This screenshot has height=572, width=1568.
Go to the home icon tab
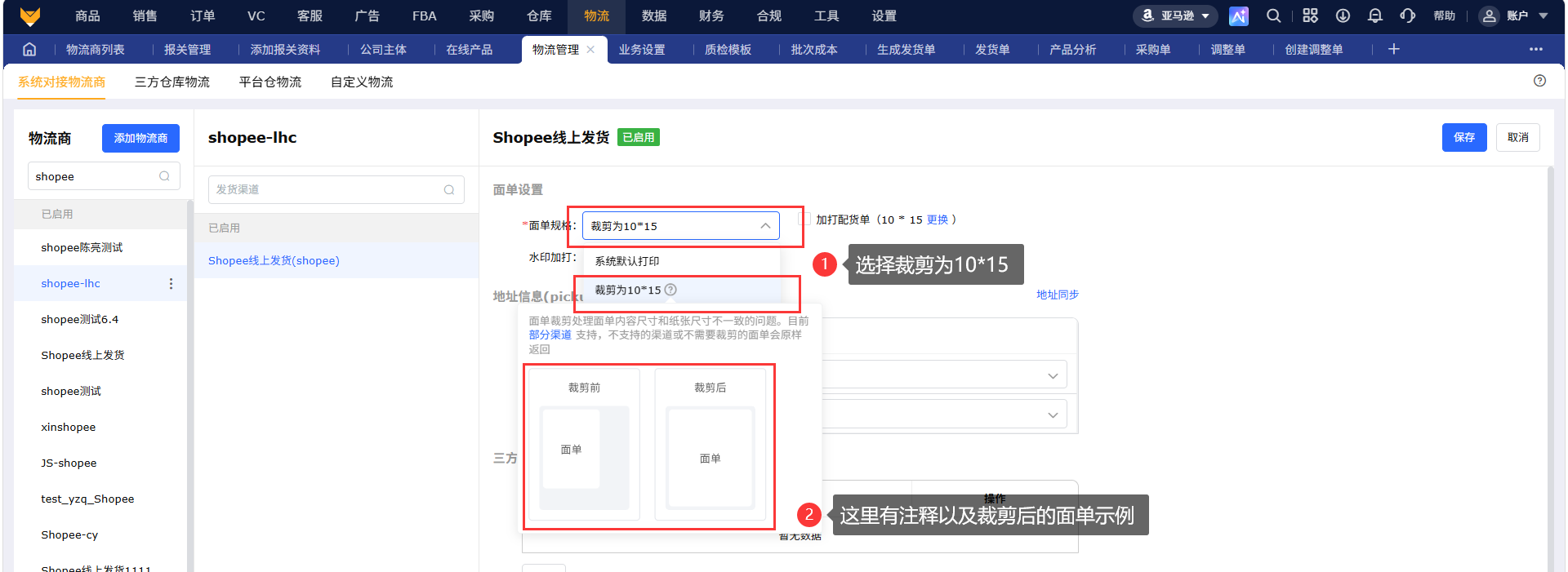(x=29, y=49)
